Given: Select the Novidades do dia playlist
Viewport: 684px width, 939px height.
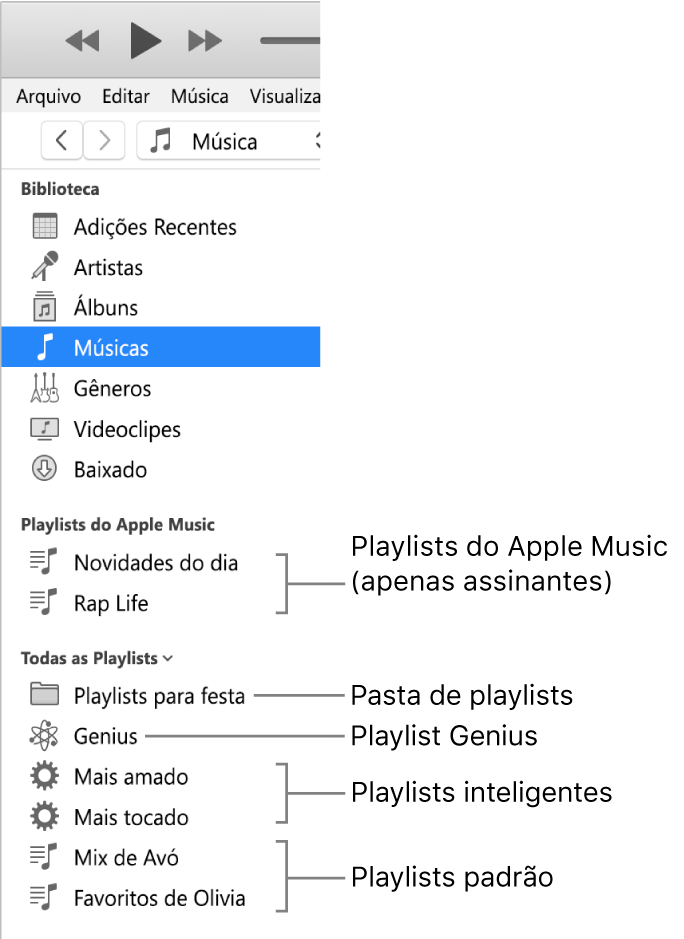Looking at the screenshot, I should pyautogui.click(x=155, y=563).
